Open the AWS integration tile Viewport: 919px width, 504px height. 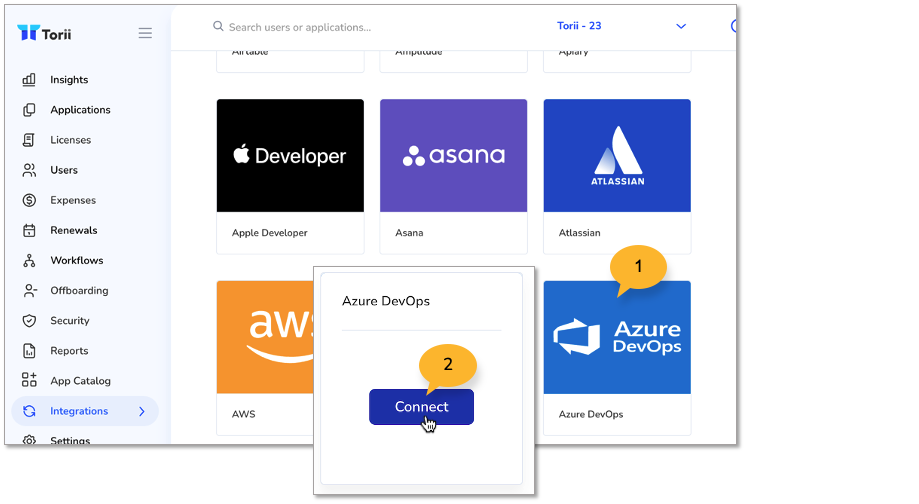pos(265,357)
